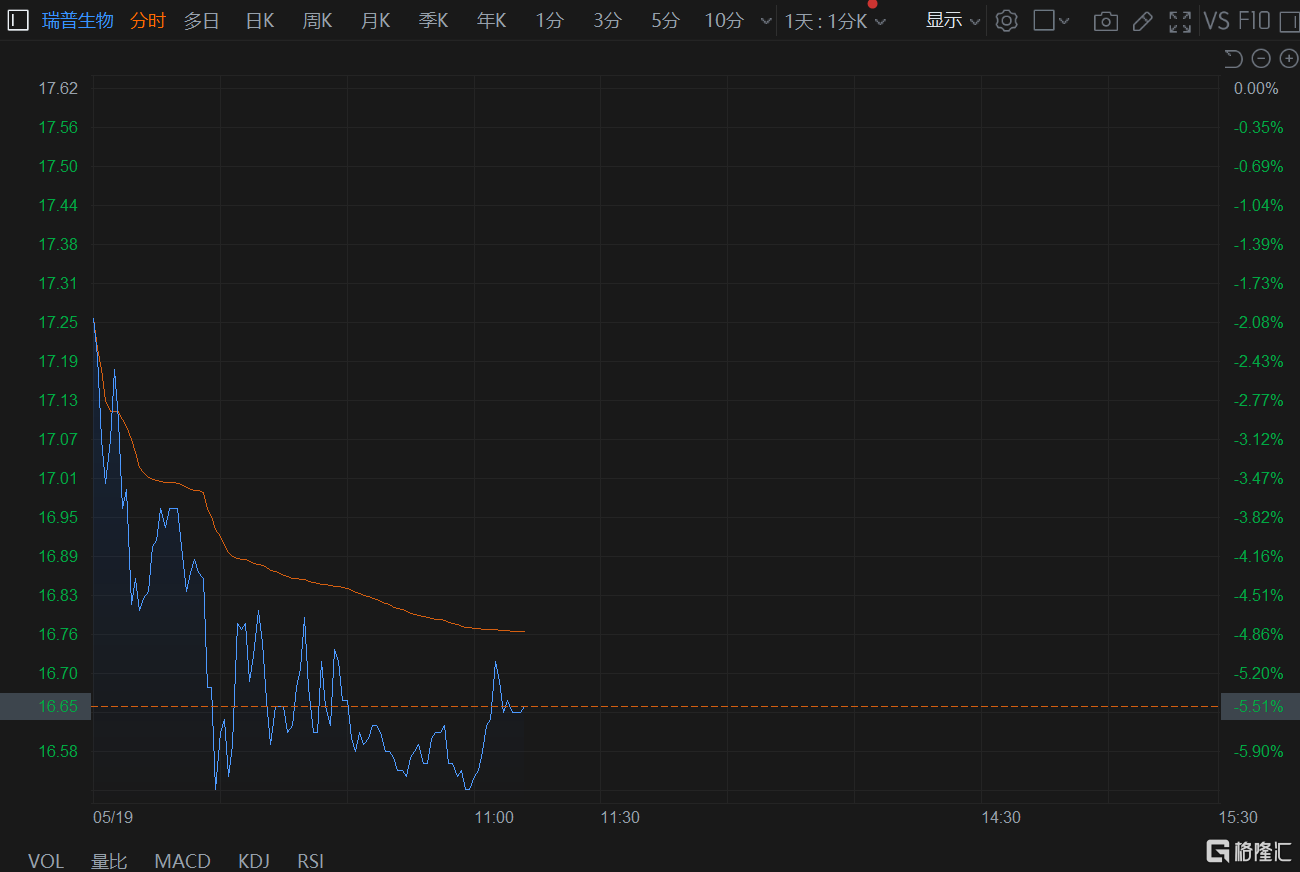Take a chart screenshot with camera icon
Screen dimensions: 1300x872
coord(1105,21)
